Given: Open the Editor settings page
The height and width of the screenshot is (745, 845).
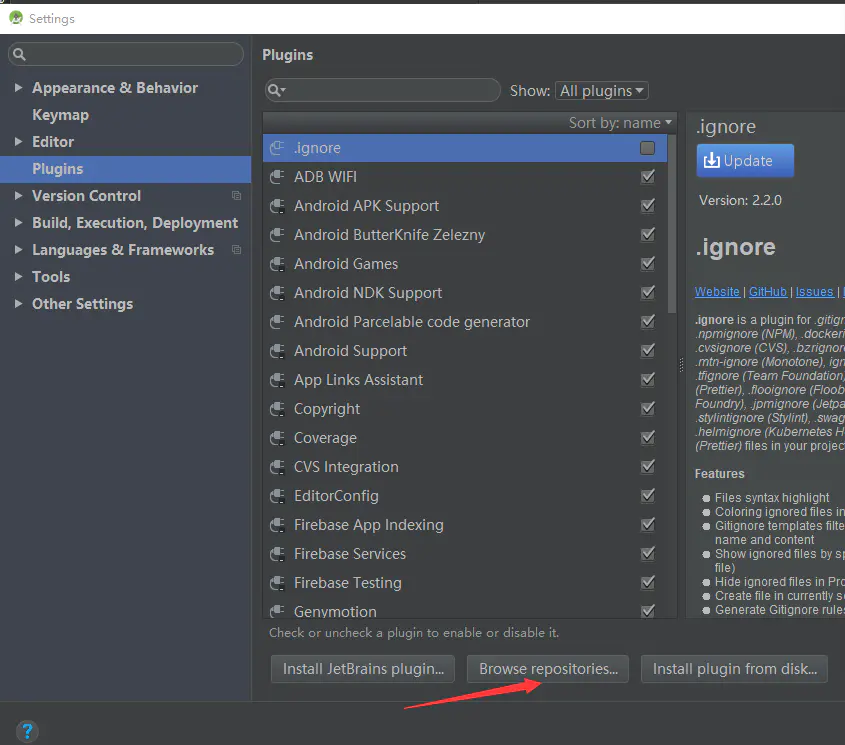Looking at the screenshot, I should 53,142.
